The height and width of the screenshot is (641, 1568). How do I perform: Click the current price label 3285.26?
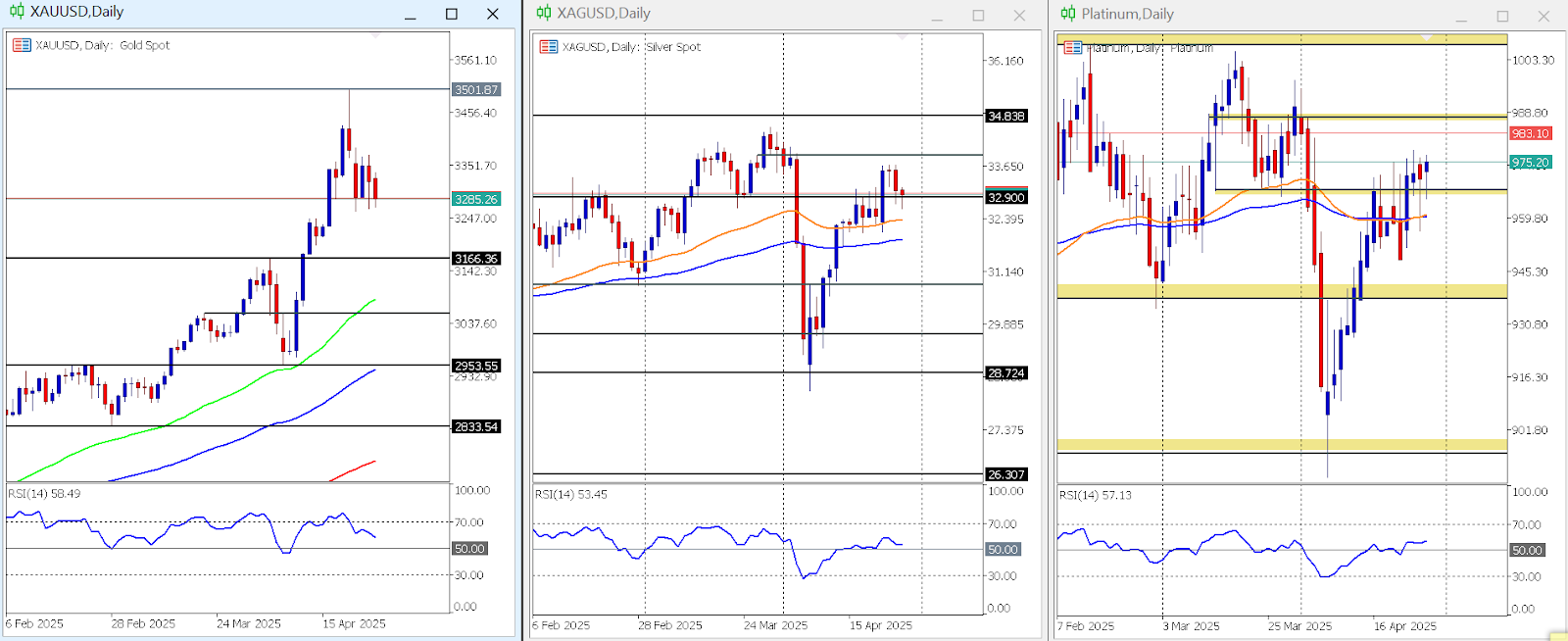coord(476,199)
